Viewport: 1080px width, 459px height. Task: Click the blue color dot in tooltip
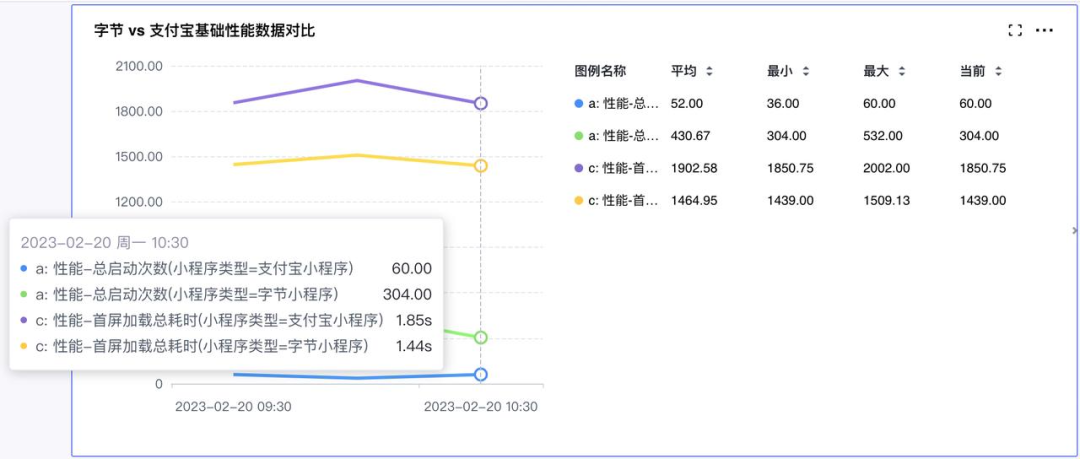(x=24, y=269)
